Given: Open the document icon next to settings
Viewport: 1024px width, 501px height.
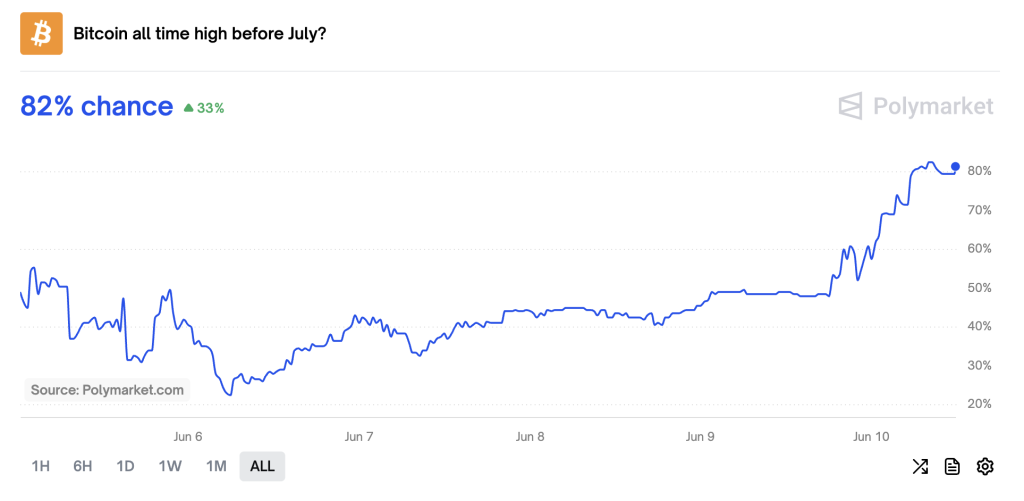Looking at the screenshot, I should 952,466.
